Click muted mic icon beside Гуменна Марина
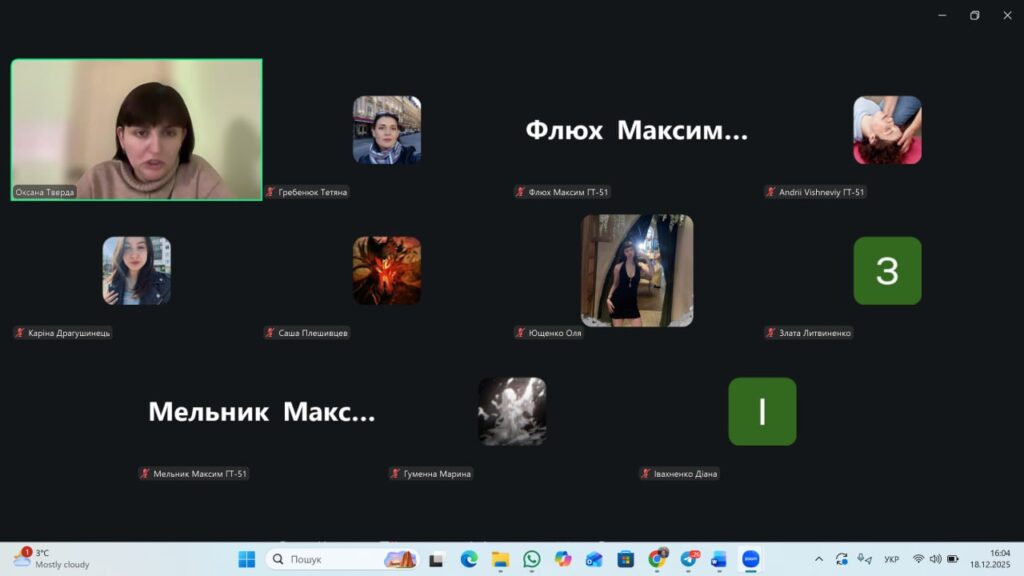Image resolution: width=1024 pixels, height=576 pixels. pyautogui.click(x=396, y=474)
